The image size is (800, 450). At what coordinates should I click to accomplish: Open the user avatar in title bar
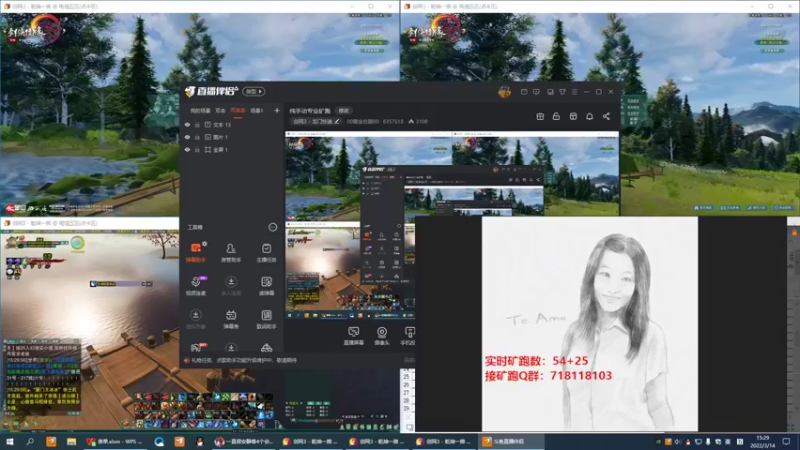coord(504,92)
